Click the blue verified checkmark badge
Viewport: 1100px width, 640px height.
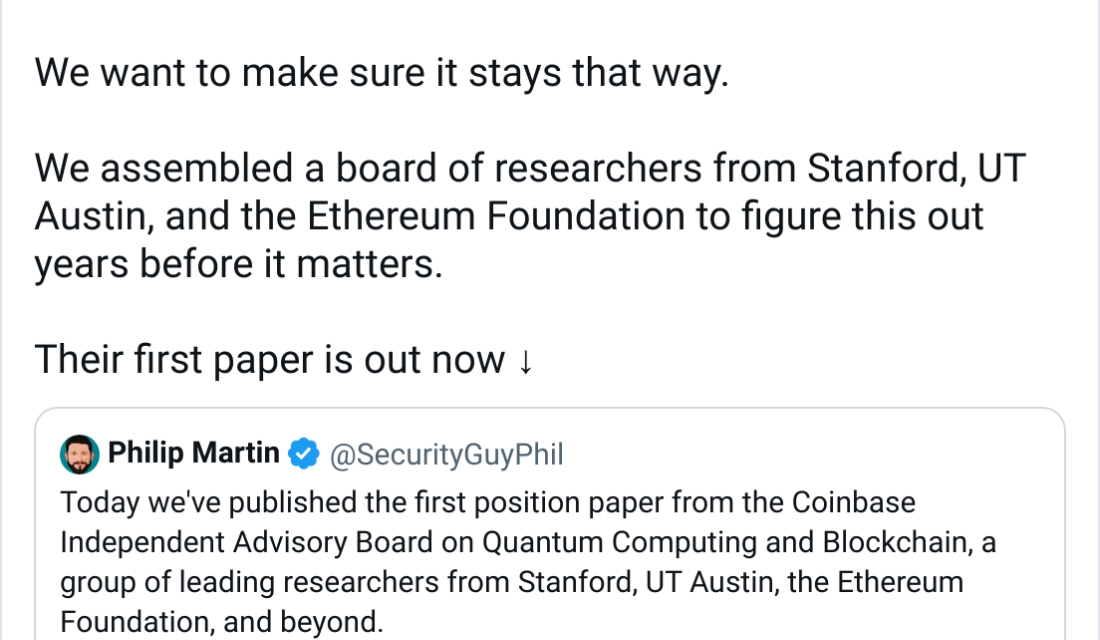click(303, 453)
